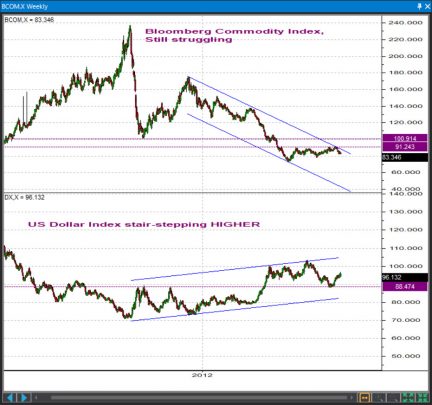Click the 91.243 purple price level tag

[405, 147]
